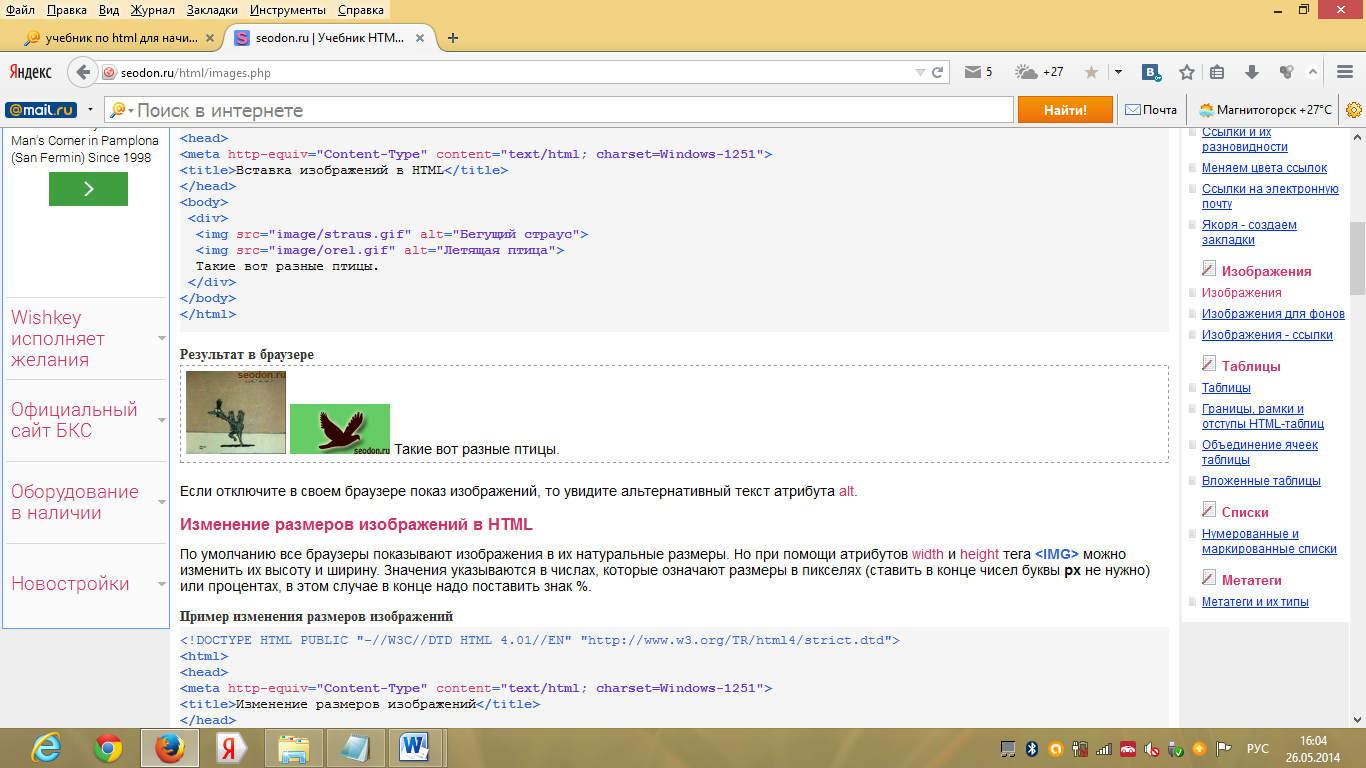Launch Google Chrome from the taskbar
Screen dimensions: 1366x768
[x=108, y=748]
